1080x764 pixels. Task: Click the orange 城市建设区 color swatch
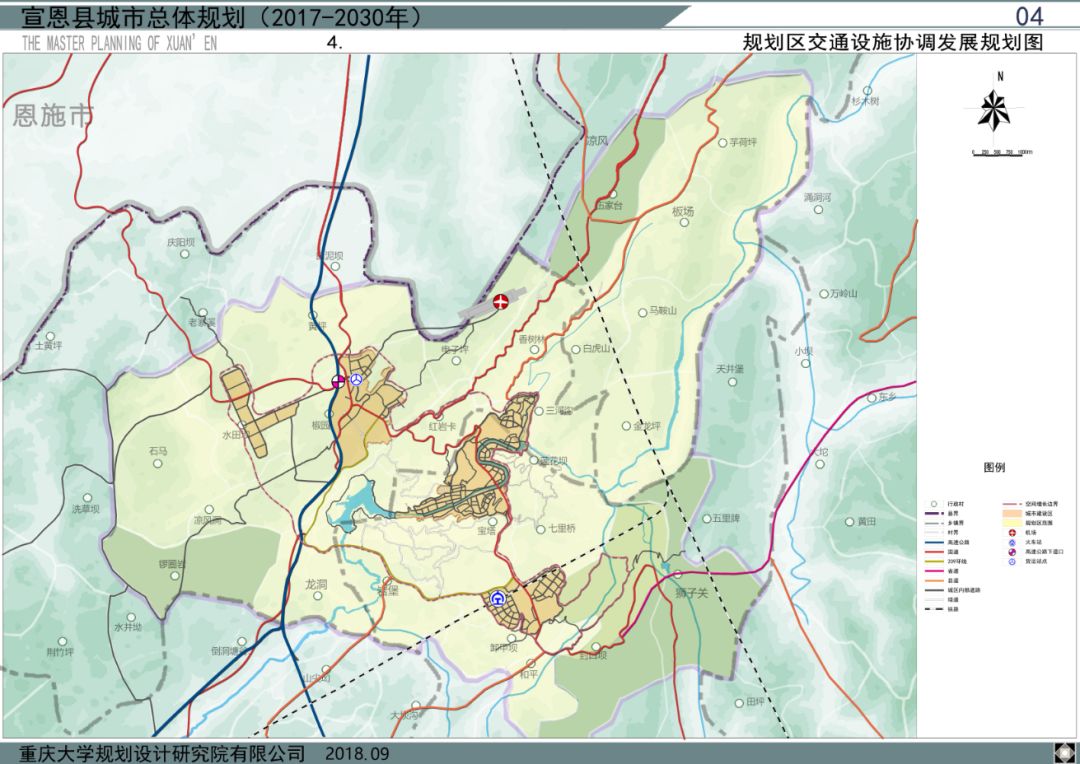tap(1013, 513)
